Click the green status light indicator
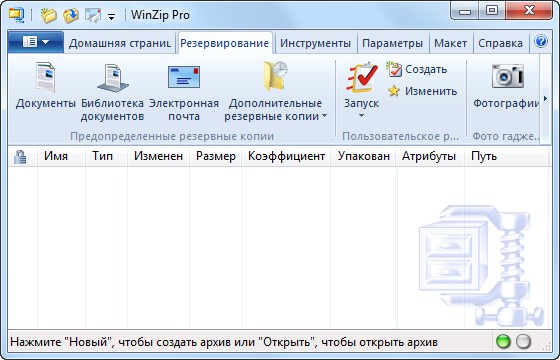The image size is (560, 360). (x=503, y=341)
